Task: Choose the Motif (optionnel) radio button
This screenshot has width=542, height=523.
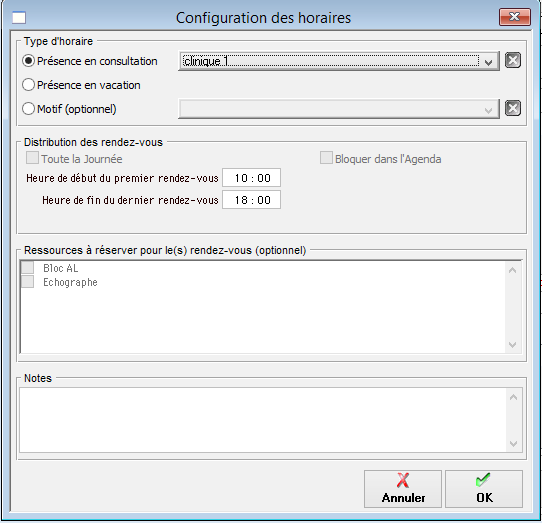Action: (x=28, y=109)
